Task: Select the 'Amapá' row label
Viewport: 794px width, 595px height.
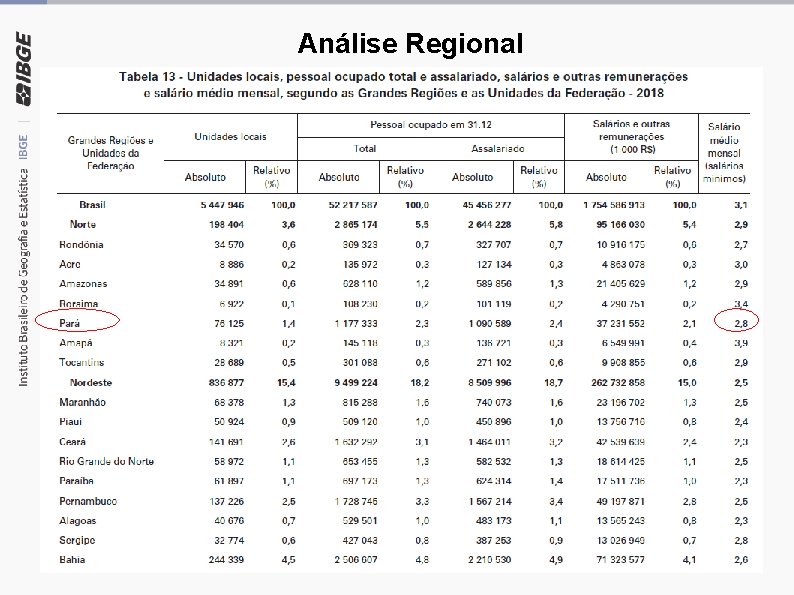Action: tap(75, 343)
